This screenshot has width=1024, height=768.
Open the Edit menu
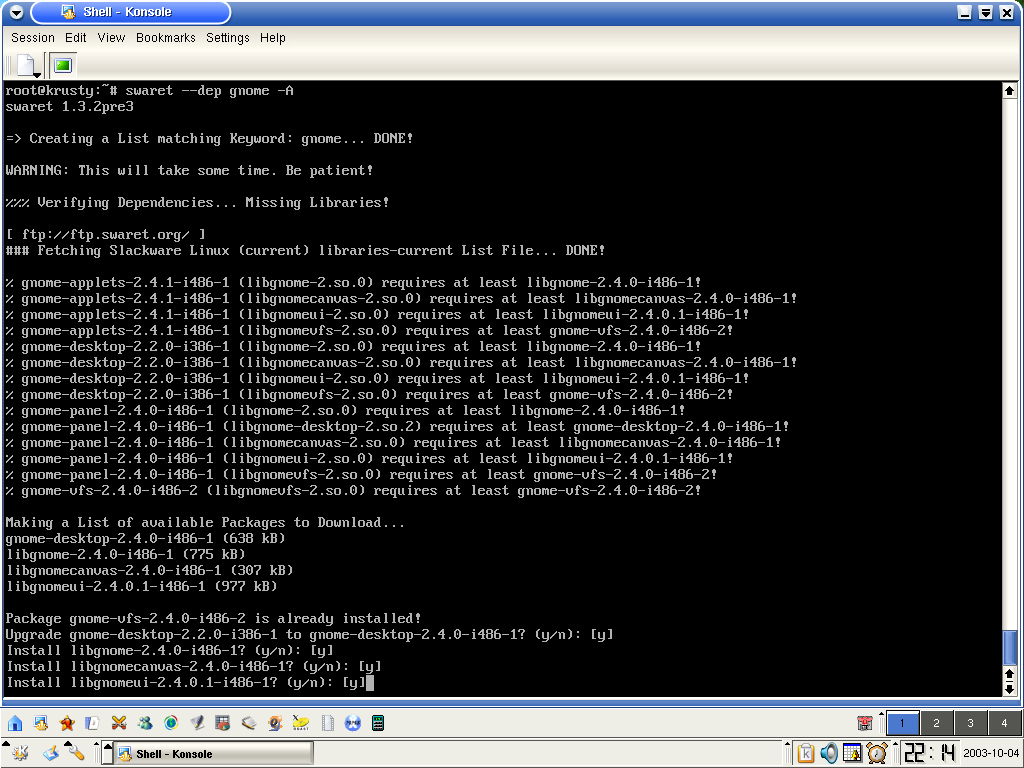coord(75,38)
